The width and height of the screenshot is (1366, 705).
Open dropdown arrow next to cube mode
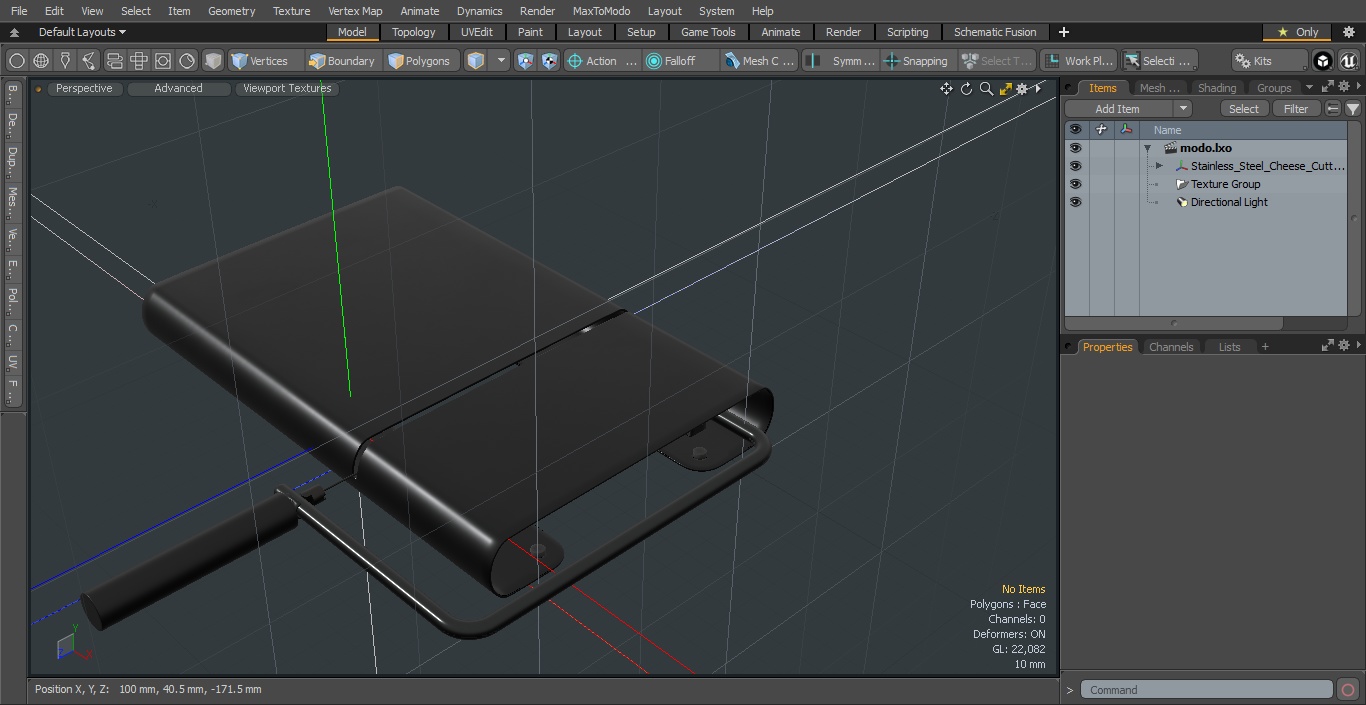(502, 61)
